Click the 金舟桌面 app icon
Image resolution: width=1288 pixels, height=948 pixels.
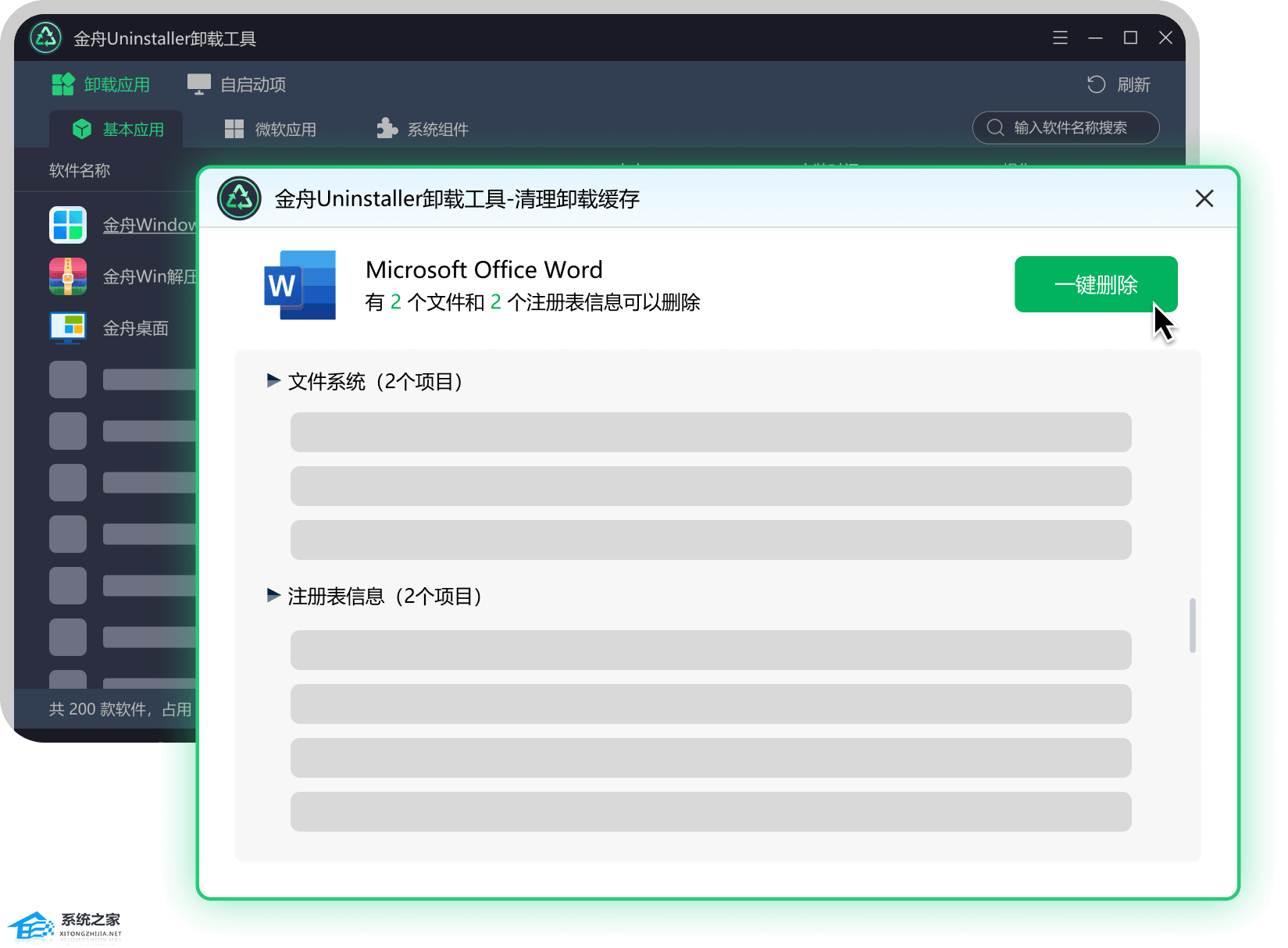click(68, 328)
